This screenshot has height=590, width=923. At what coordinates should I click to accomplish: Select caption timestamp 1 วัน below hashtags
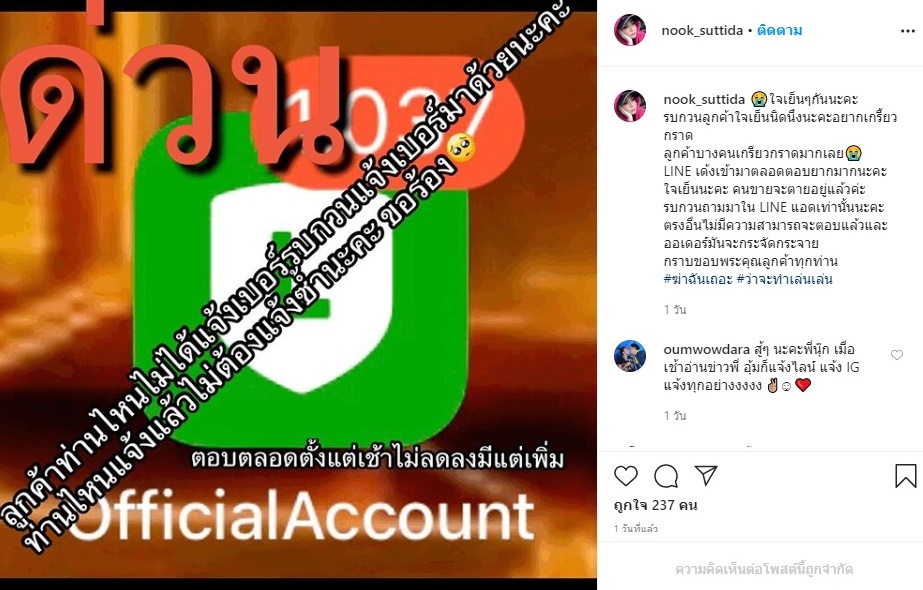675,310
